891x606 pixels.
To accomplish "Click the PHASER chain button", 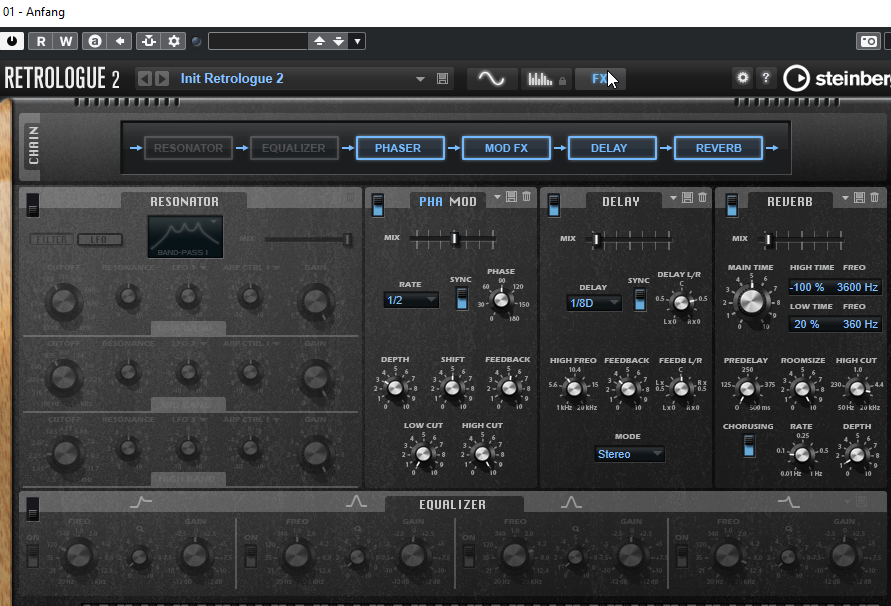I will [400, 148].
